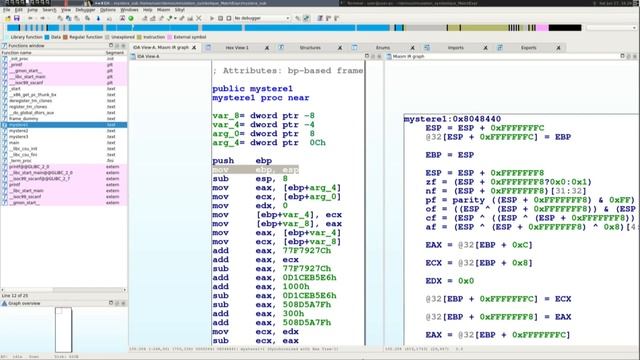Click the back navigation arrow icon

[30, 18]
